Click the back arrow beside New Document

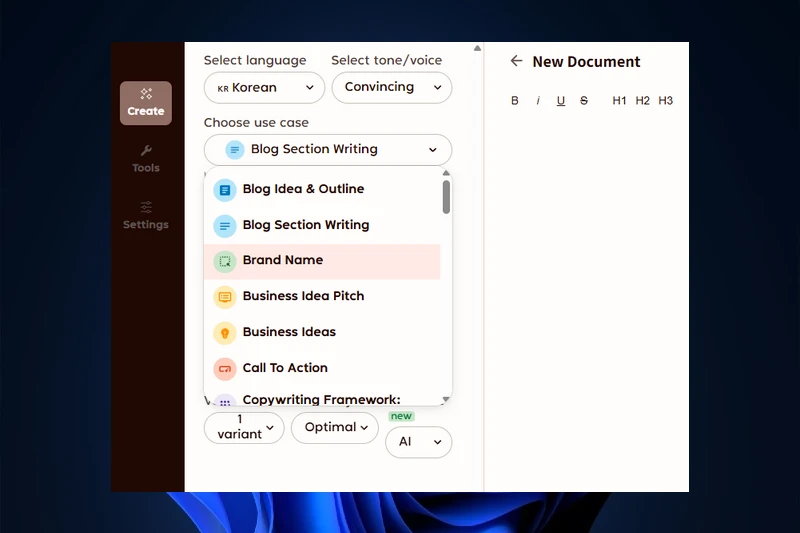tap(516, 61)
